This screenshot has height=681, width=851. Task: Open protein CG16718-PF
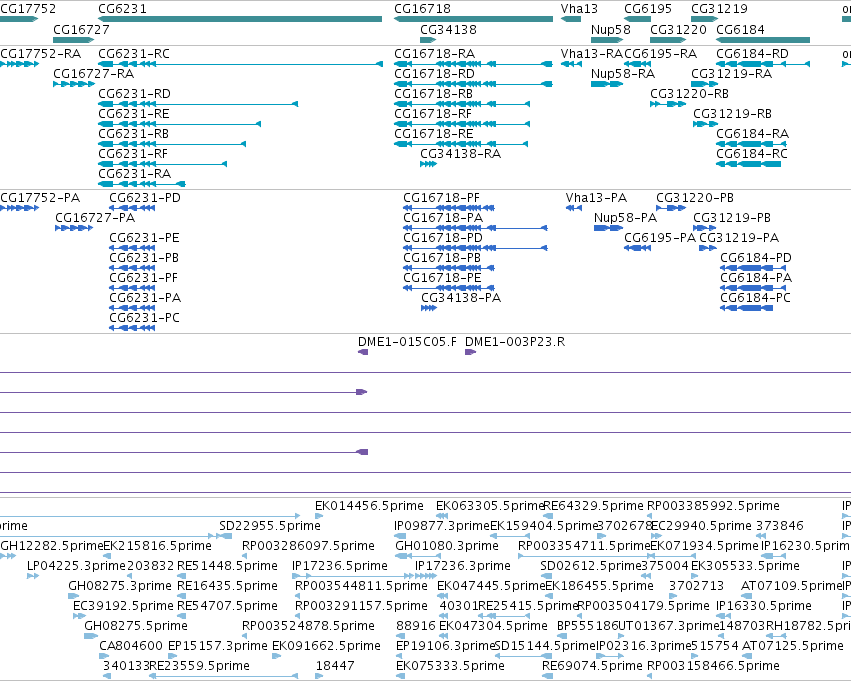click(x=441, y=198)
